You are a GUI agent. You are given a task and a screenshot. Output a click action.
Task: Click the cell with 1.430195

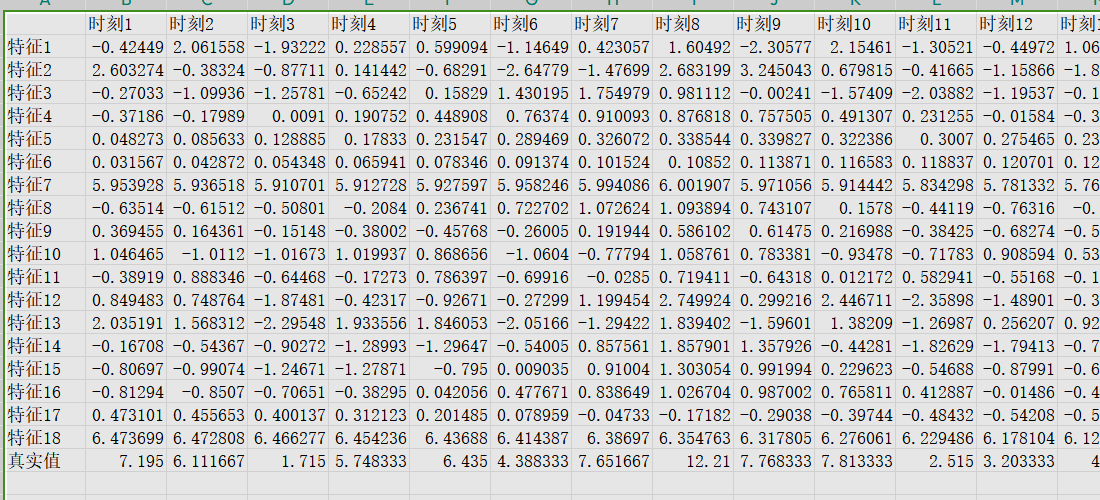531,93
